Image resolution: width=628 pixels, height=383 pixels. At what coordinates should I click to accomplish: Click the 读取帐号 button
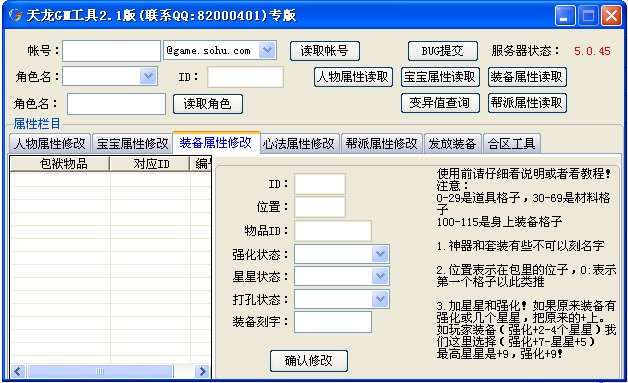pos(324,51)
